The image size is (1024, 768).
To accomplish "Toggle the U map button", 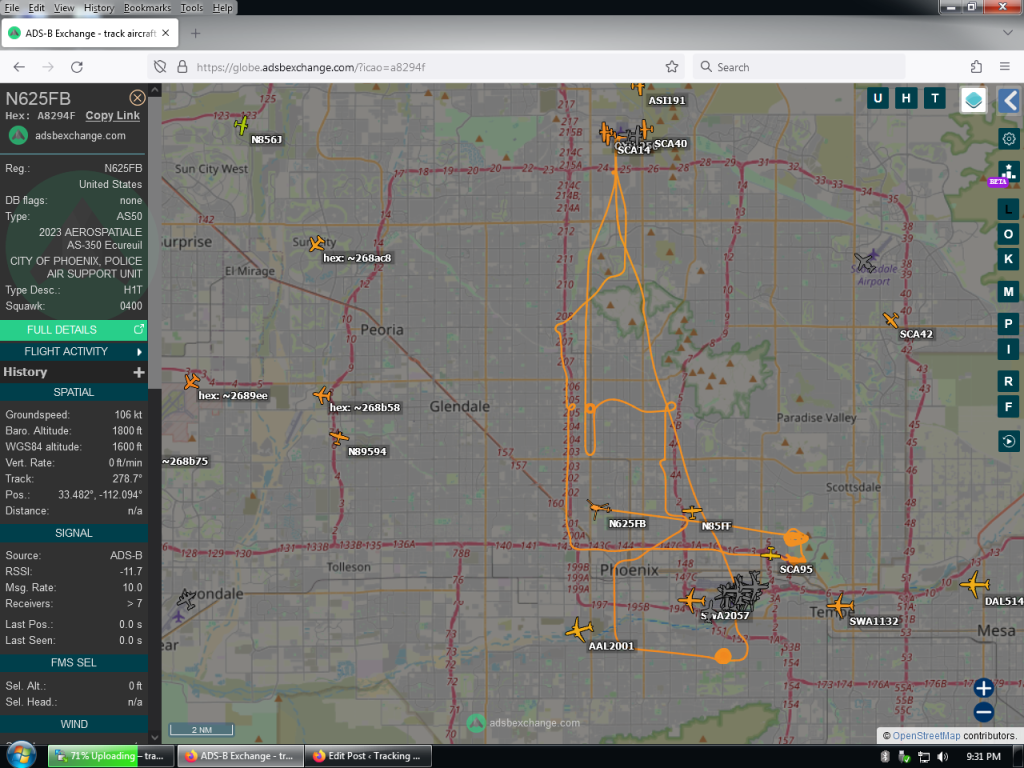I will pyautogui.click(x=878, y=99).
